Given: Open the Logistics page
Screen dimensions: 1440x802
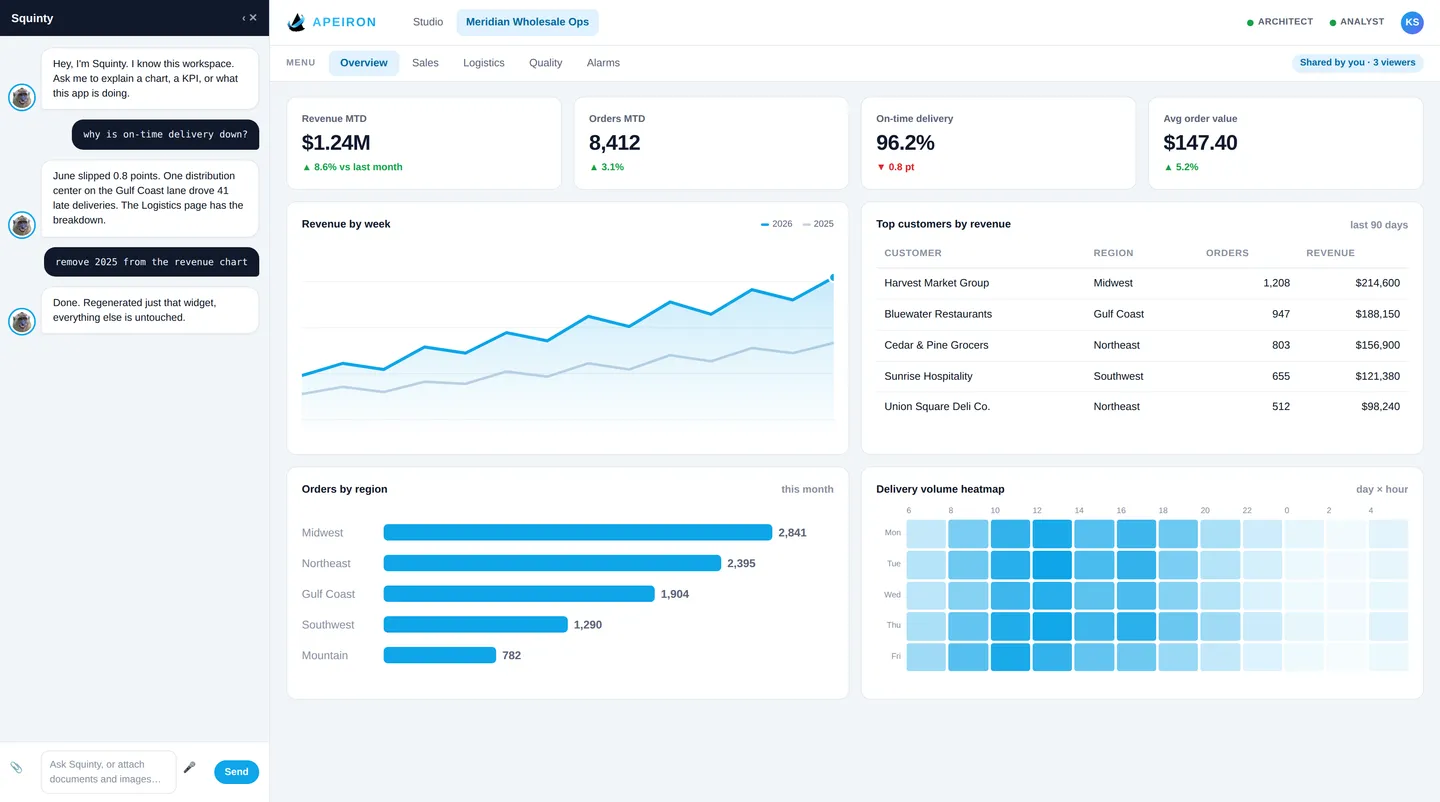Looking at the screenshot, I should (484, 63).
